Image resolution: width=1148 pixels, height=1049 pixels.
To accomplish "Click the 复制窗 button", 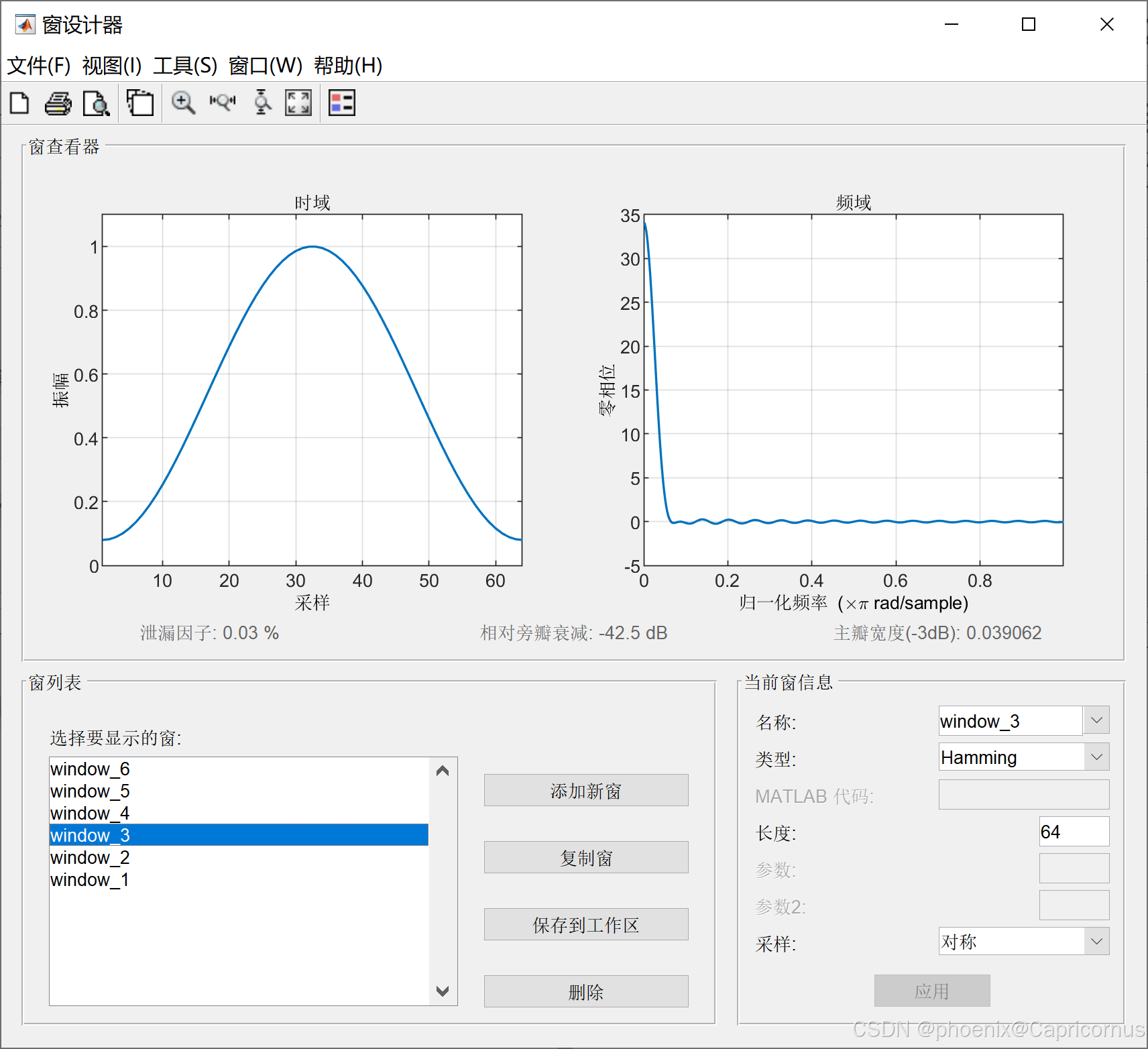I will pyautogui.click(x=586, y=857).
